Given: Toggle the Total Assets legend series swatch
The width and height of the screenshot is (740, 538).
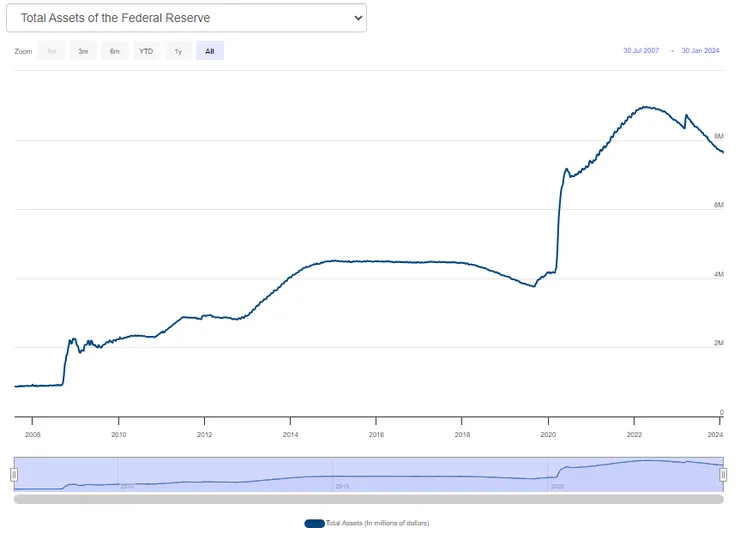Looking at the screenshot, I should point(314,523).
